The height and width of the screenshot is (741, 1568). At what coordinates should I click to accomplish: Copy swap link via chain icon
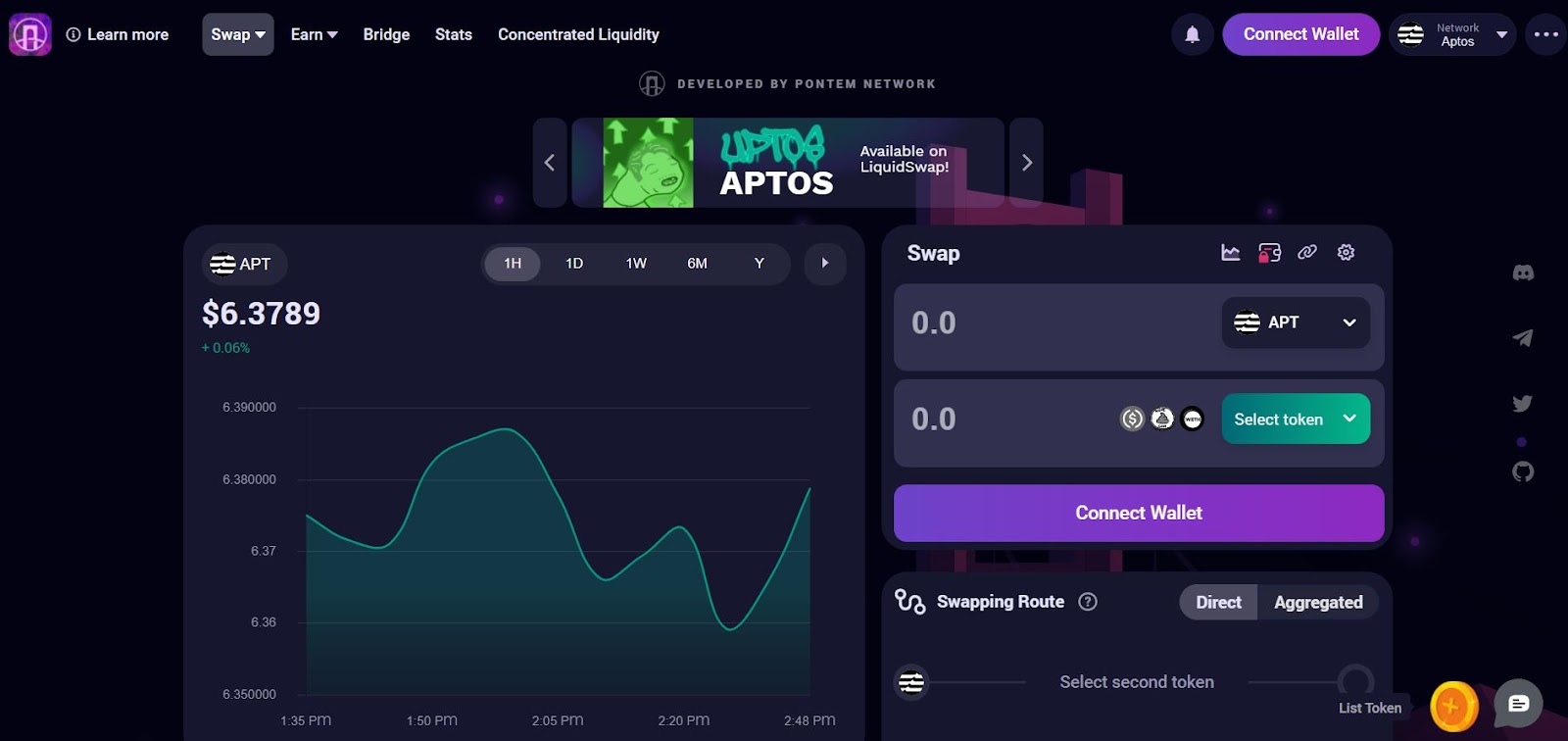(1307, 253)
